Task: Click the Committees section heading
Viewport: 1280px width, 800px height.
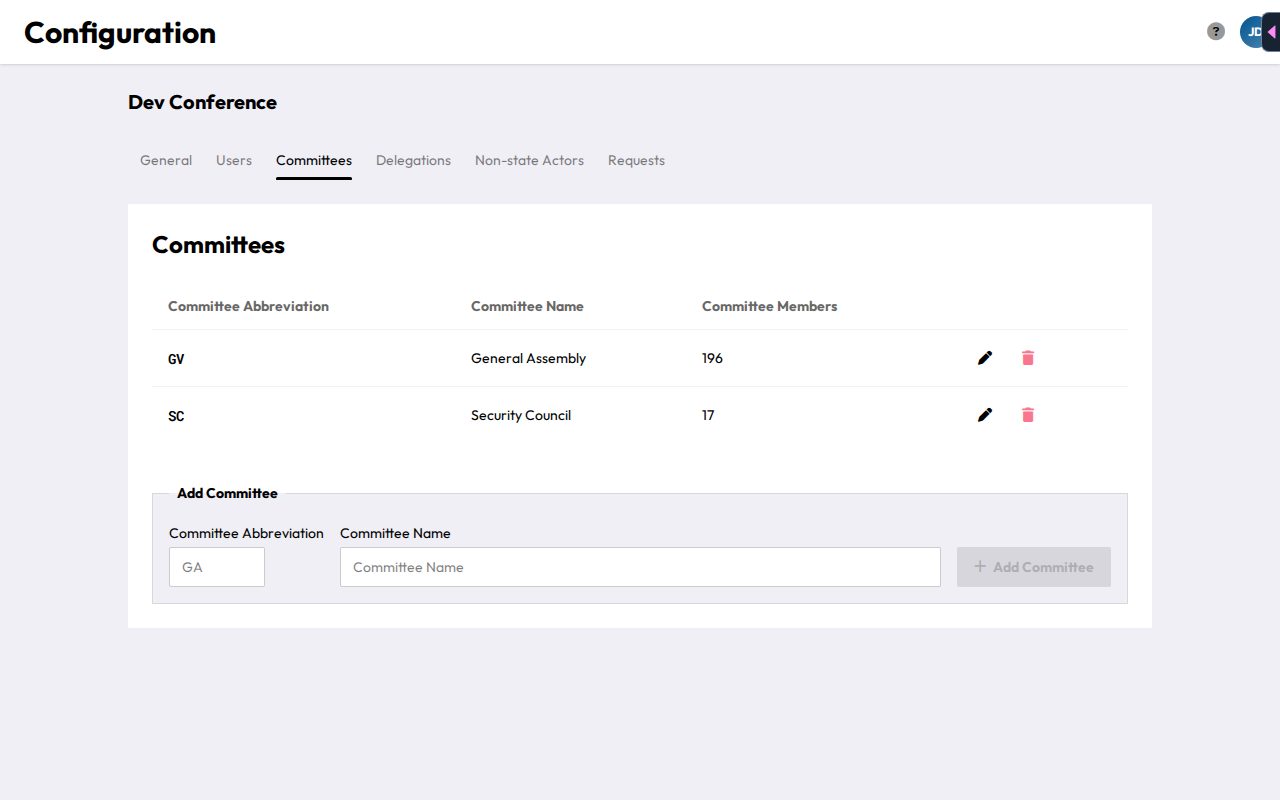Action: [218, 245]
